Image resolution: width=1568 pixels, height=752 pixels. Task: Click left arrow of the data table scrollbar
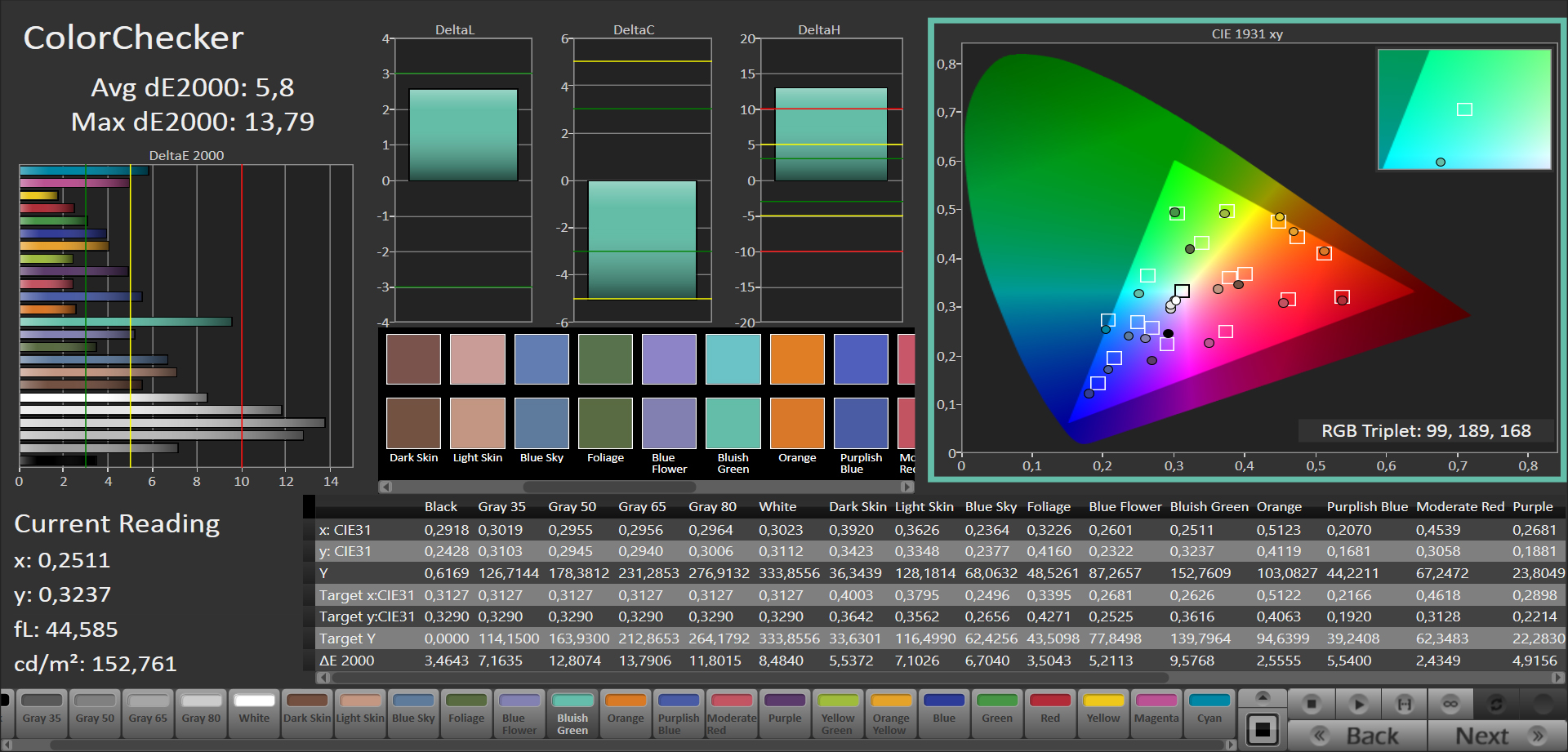coord(323,677)
